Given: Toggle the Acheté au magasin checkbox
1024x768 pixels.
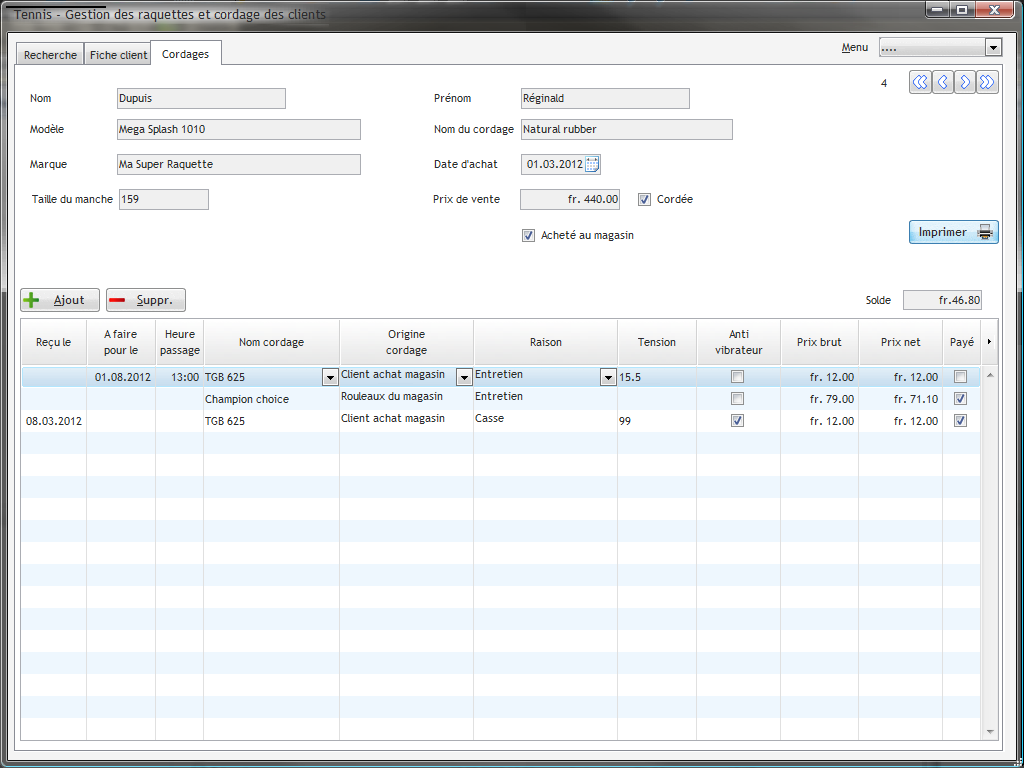Looking at the screenshot, I should tap(528, 236).
